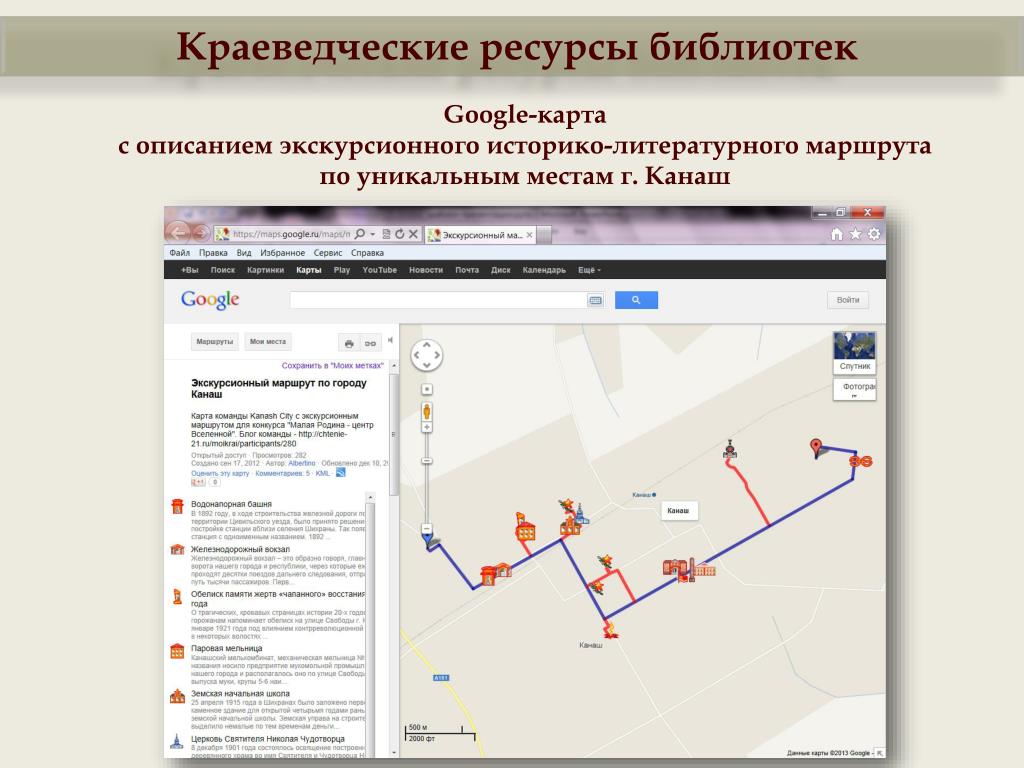Open the browser Home icon
Image resolution: width=1024 pixels, height=768 pixels.
[x=837, y=234]
